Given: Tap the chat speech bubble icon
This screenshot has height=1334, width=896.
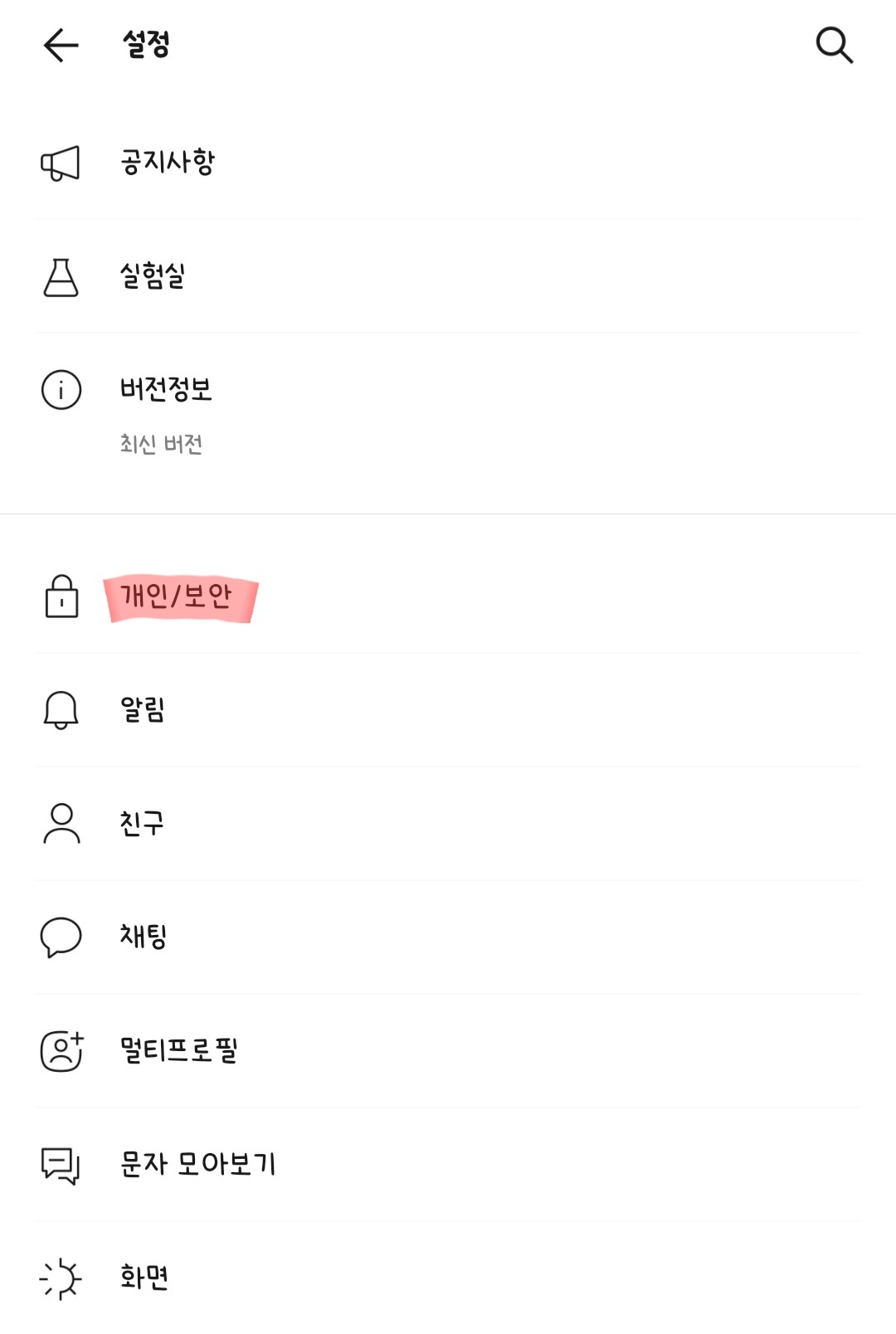Looking at the screenshot, I should point(61,937).
